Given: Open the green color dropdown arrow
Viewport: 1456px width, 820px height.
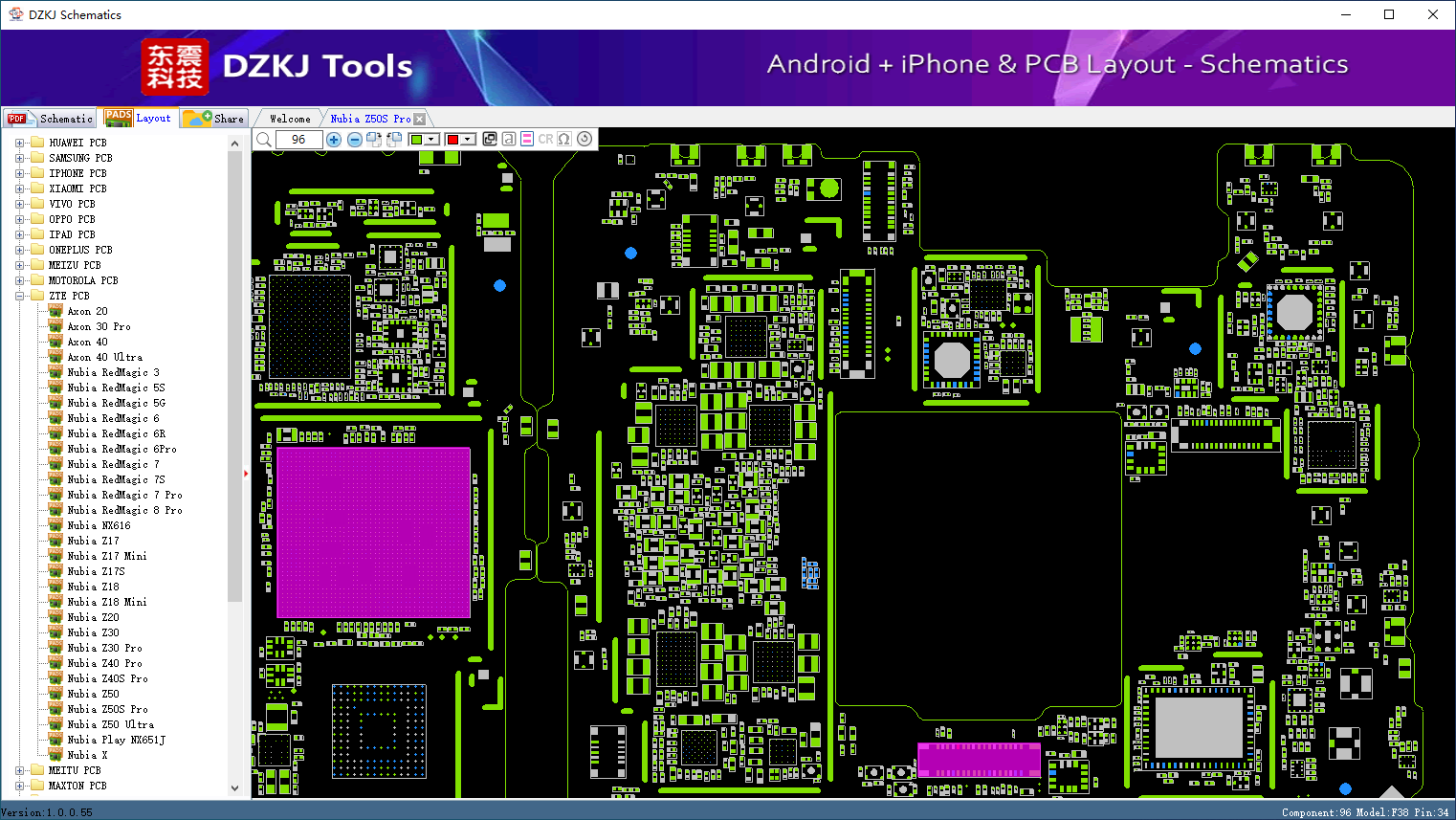Looking at the screenshot, I should (432, 140).
